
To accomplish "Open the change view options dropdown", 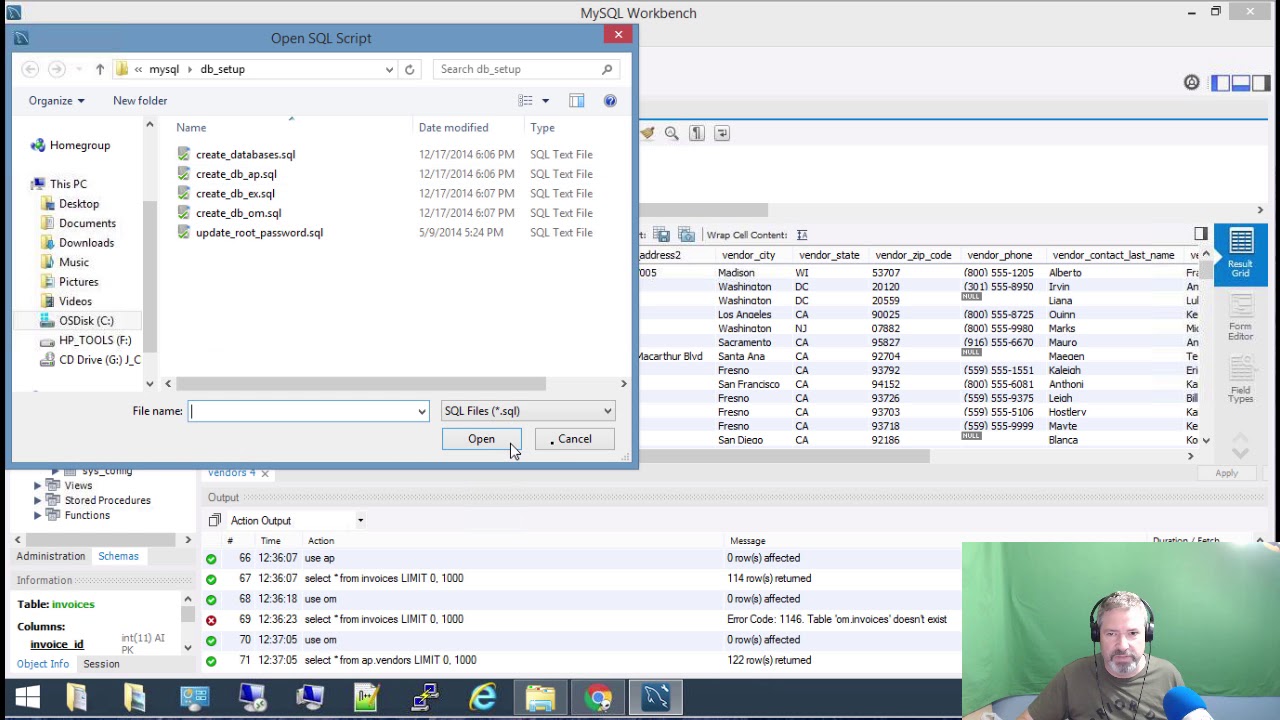I will (x=545, y=100).
